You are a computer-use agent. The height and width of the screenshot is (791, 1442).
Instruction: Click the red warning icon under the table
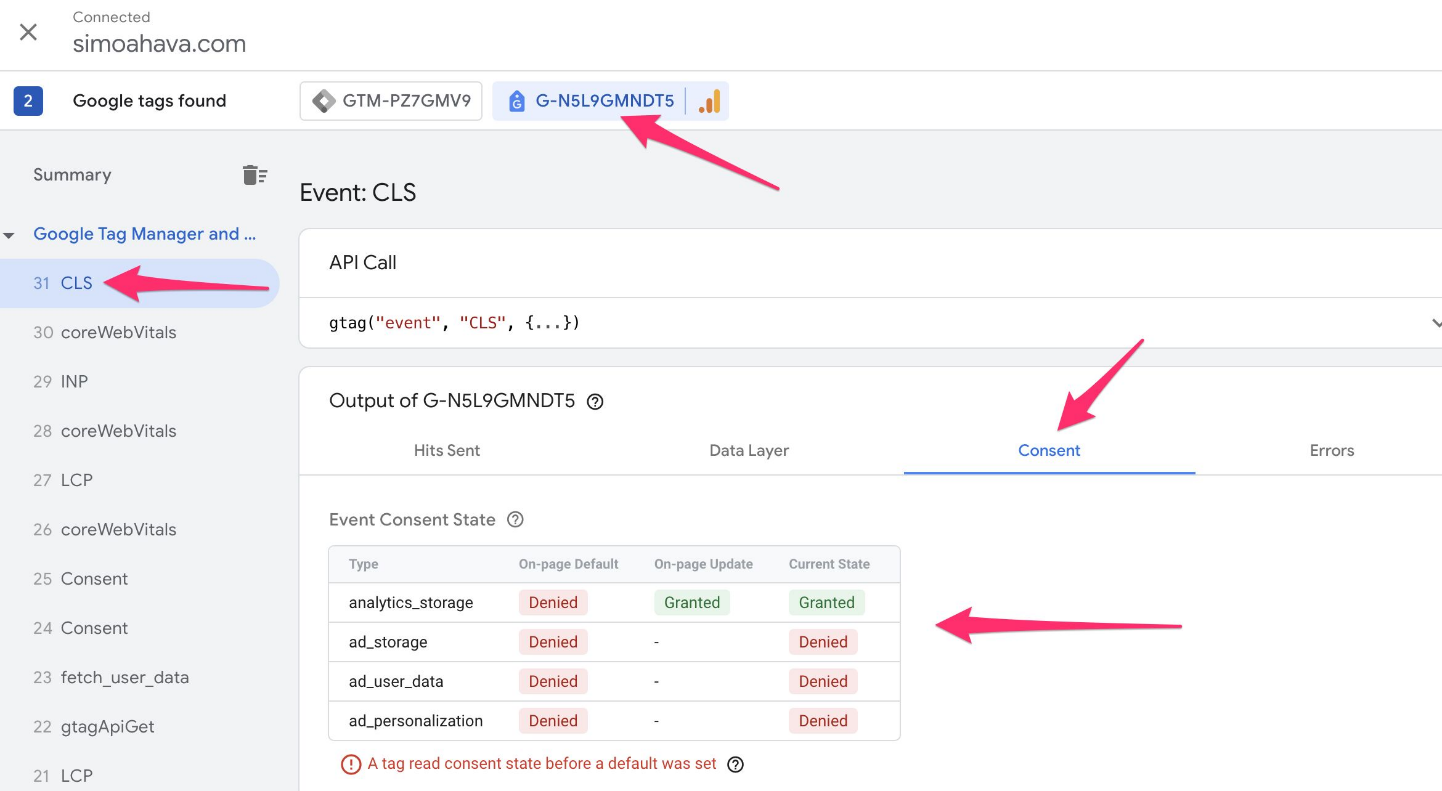[x=351, y=764]
